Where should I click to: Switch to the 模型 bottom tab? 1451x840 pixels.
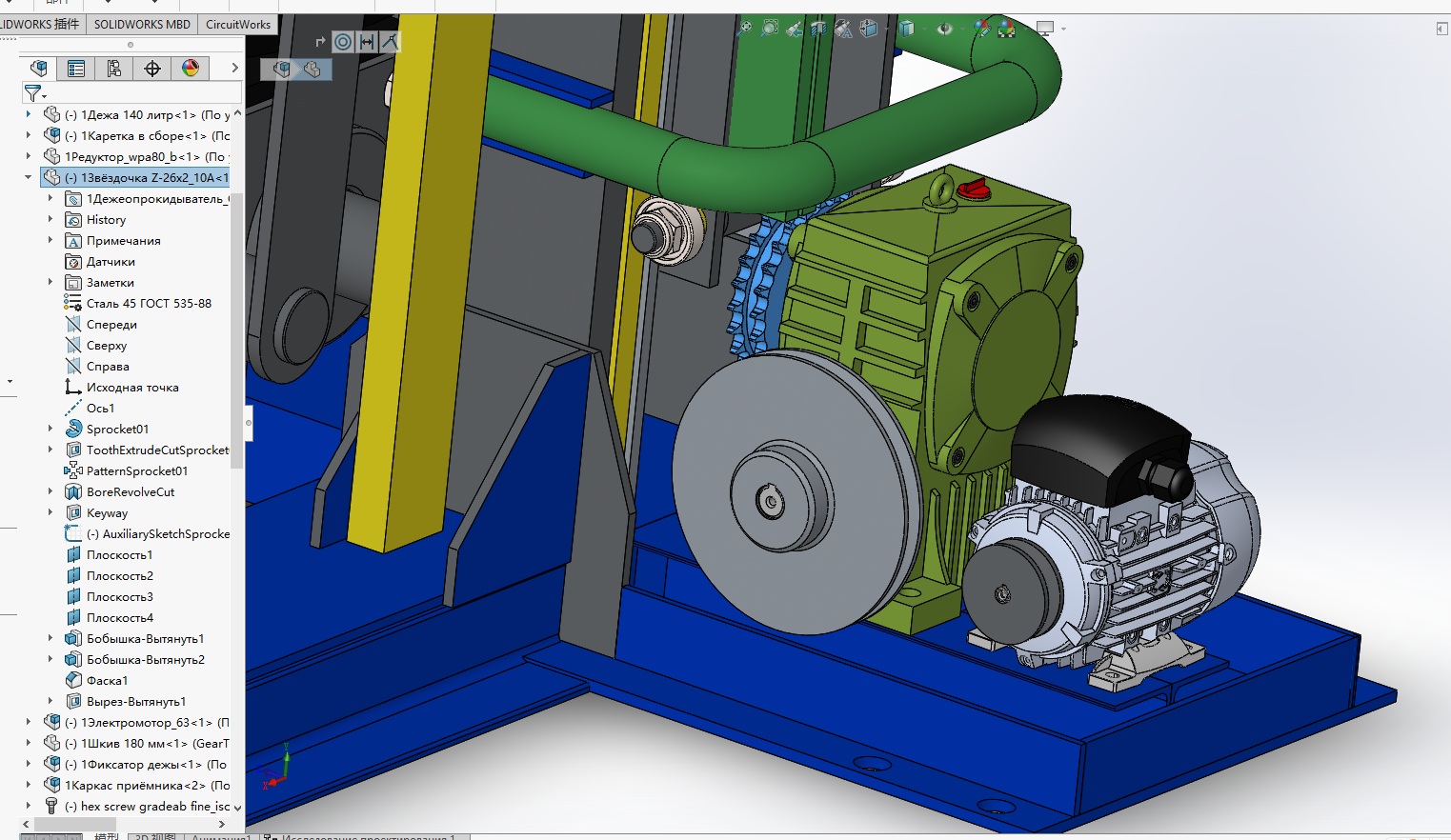(x=107, y=836)
